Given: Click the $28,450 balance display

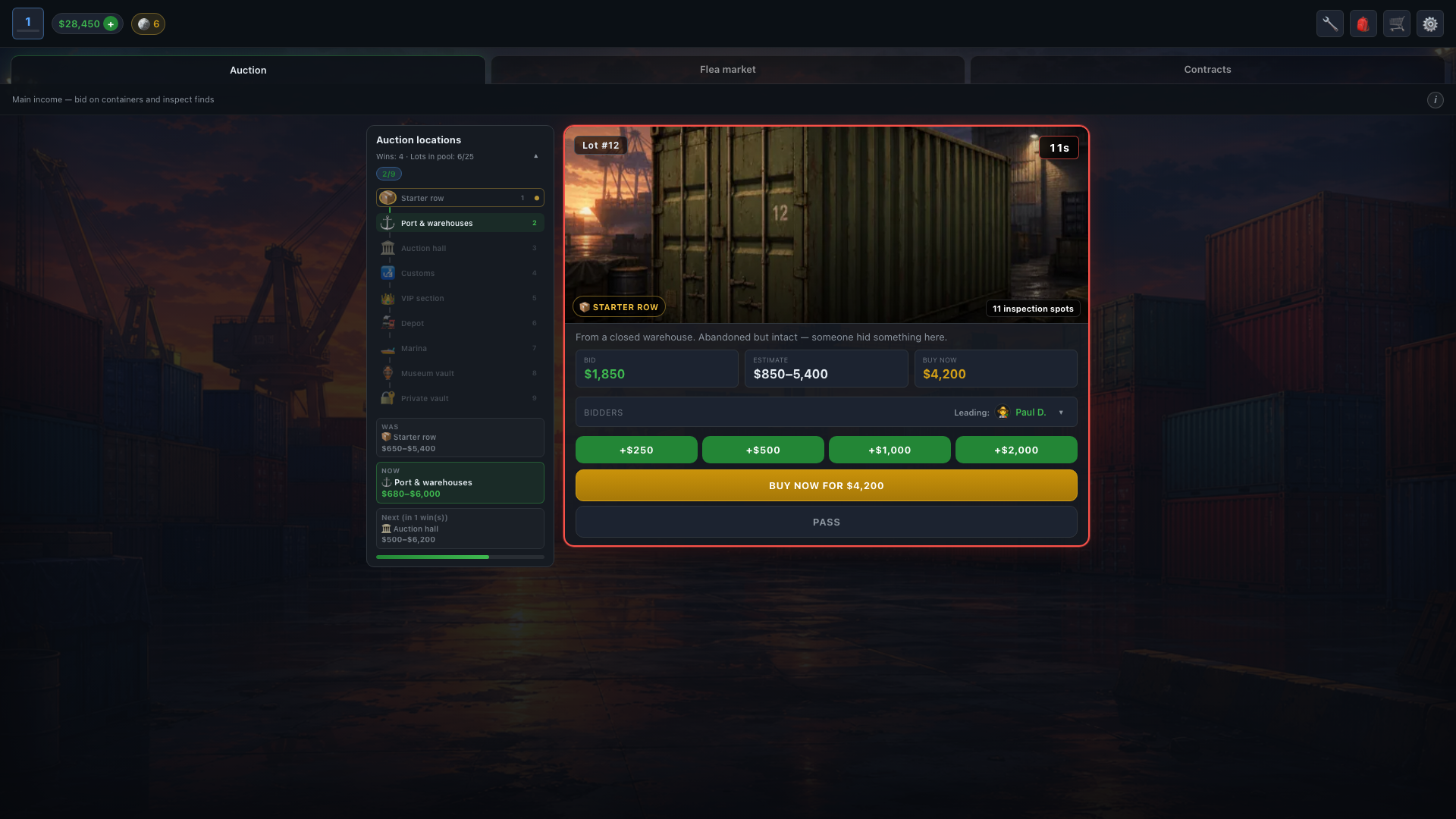Looking at the screenshot, I should (x=79, y=24).
